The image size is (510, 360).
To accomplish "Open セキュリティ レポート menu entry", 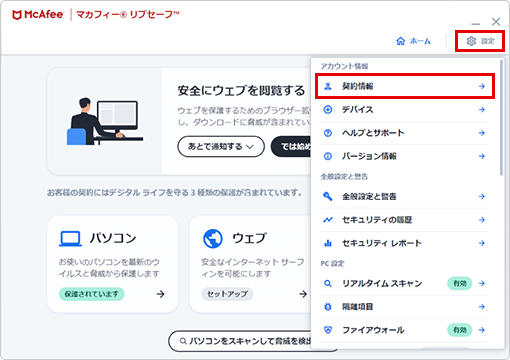I will pyautogui.click(x=405, y=243).
